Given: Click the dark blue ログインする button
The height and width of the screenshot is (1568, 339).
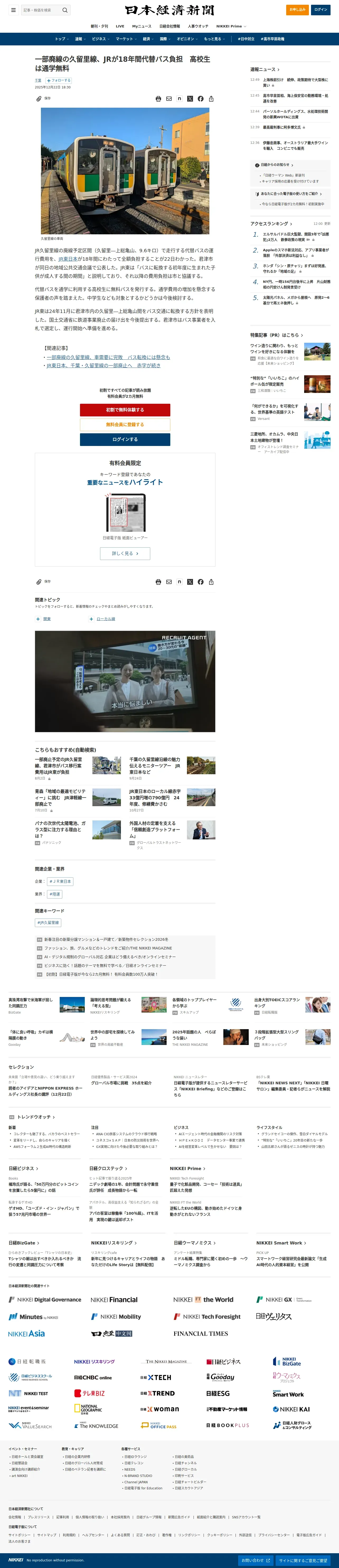Looking at the screenshot, I should coord(125,439).
